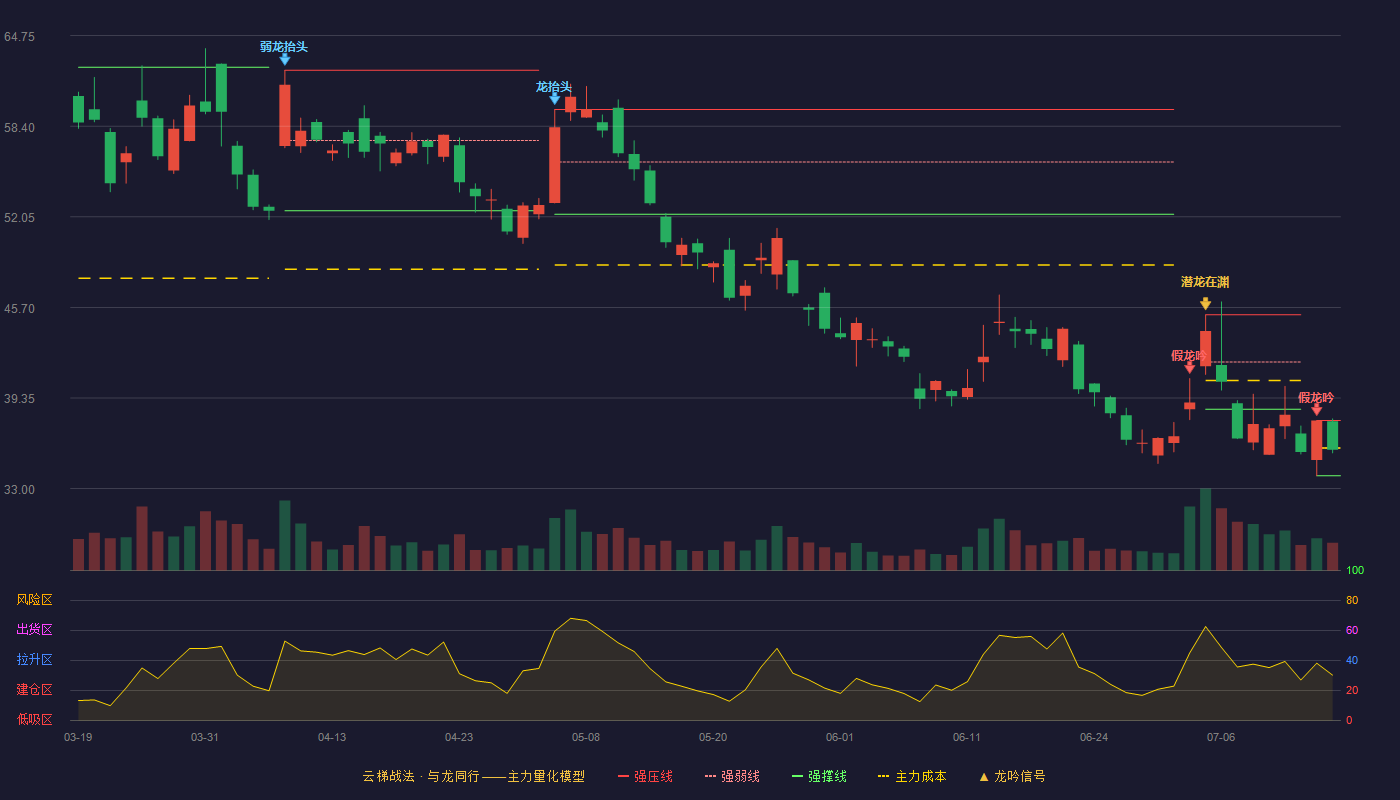Toggle the 强弱线 legend item

(732, 776)
